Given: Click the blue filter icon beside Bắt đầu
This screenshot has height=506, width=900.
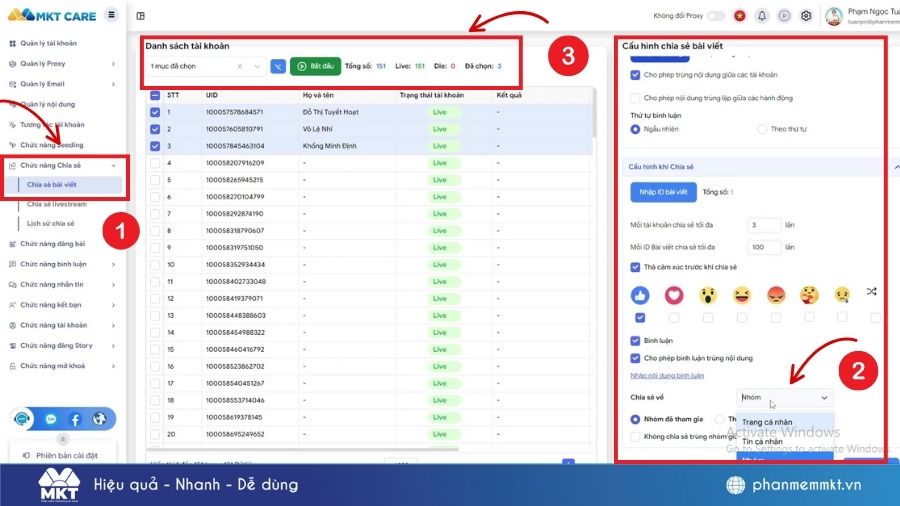Looking at the screenshot, I should pos(278,67).
